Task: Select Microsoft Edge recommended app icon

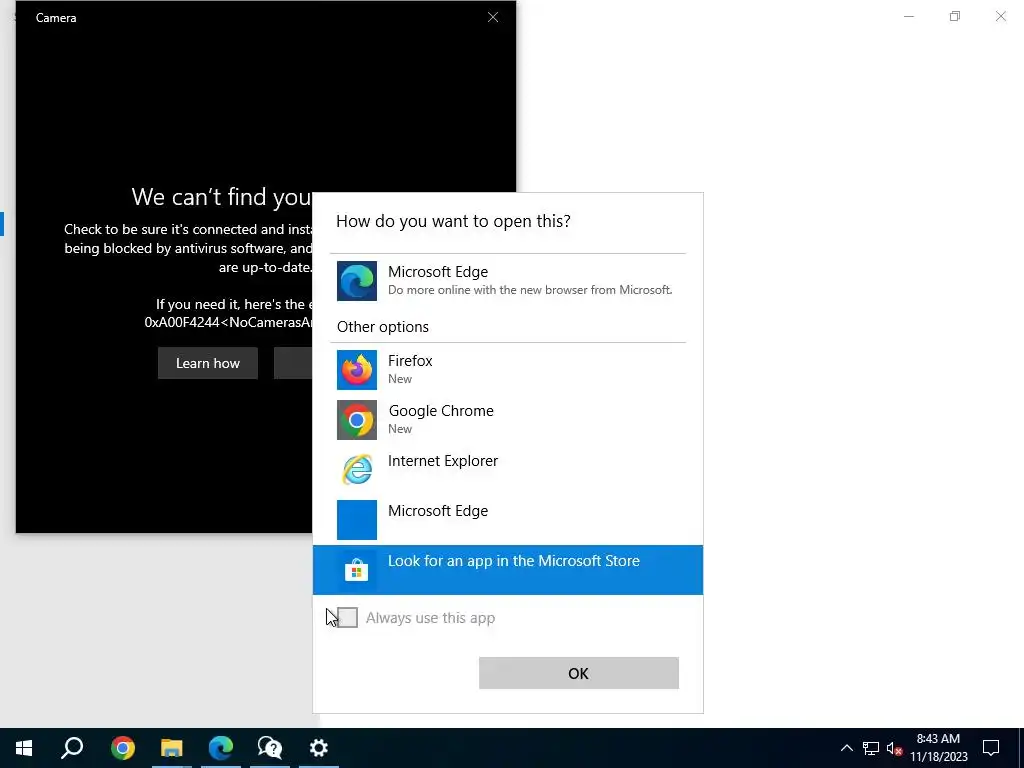Action: pyautogui.click(x=357, y=281)
